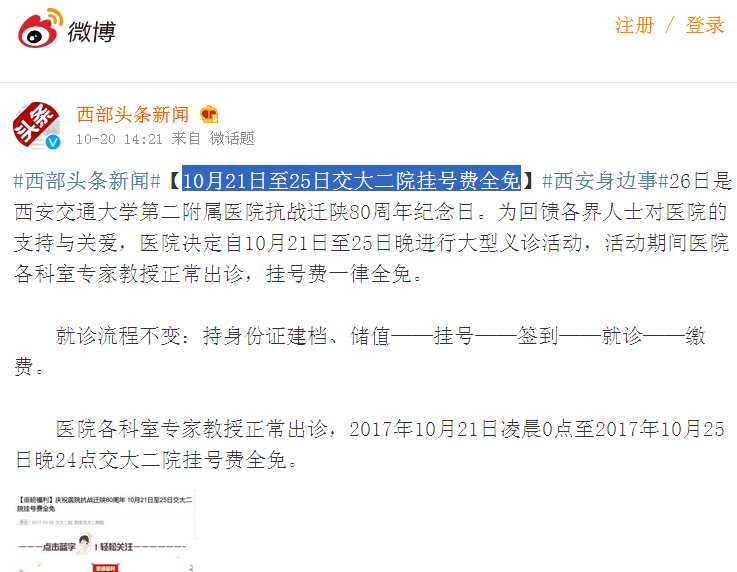Open the #西部头条新闻# hashtag topic
This screenshot has width=737, height=572.
pos(87,181)
